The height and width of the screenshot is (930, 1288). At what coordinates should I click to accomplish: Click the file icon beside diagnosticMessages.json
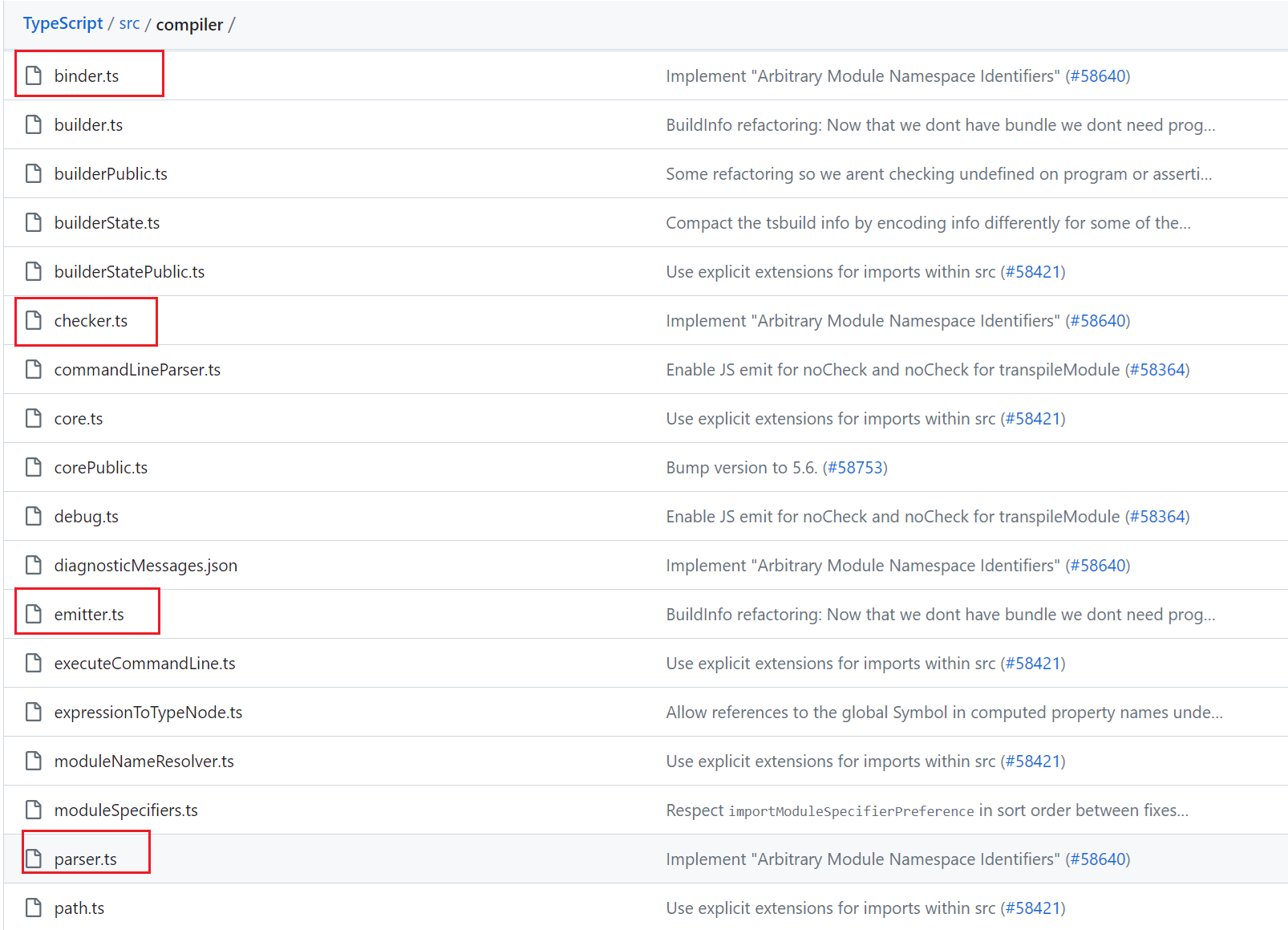(x=33, y=565)
